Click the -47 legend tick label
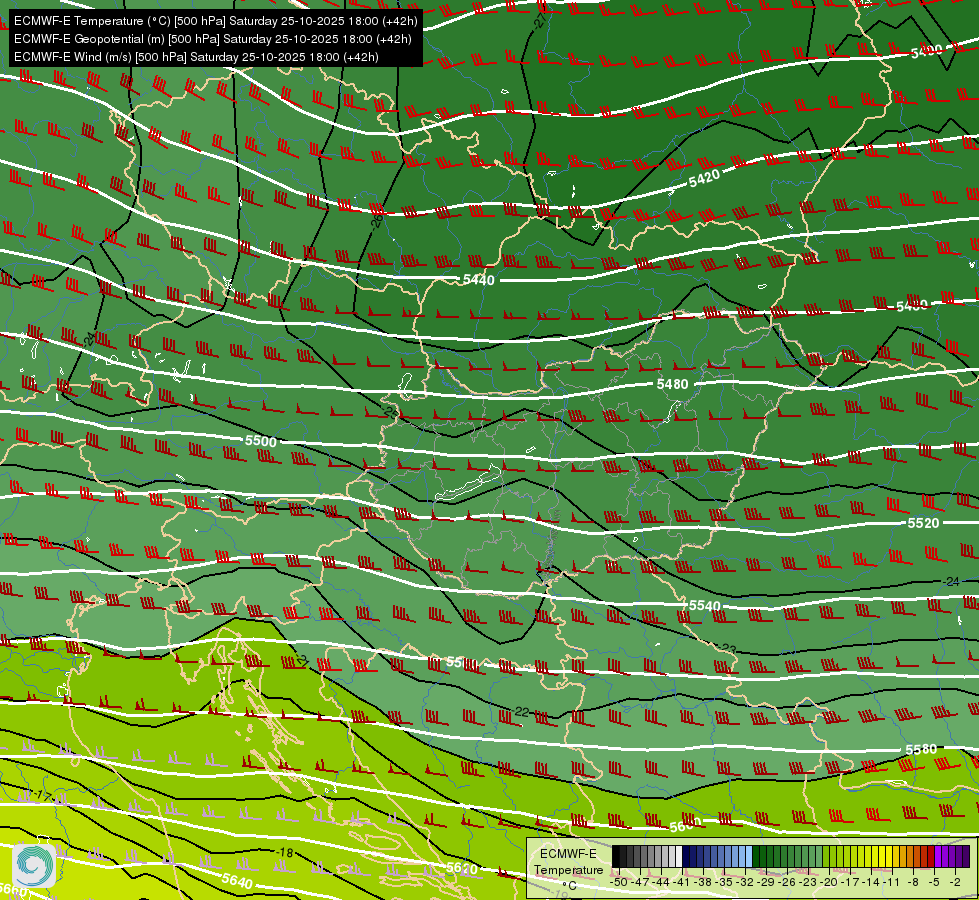The width and height of the screenshot is (979, 900). click(x=640, y=883)
